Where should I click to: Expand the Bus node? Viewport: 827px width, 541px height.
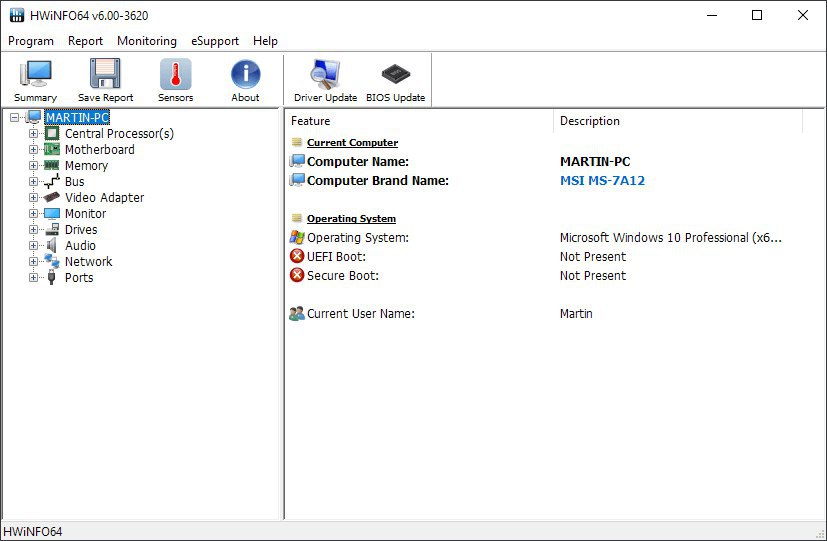point(33,181)
